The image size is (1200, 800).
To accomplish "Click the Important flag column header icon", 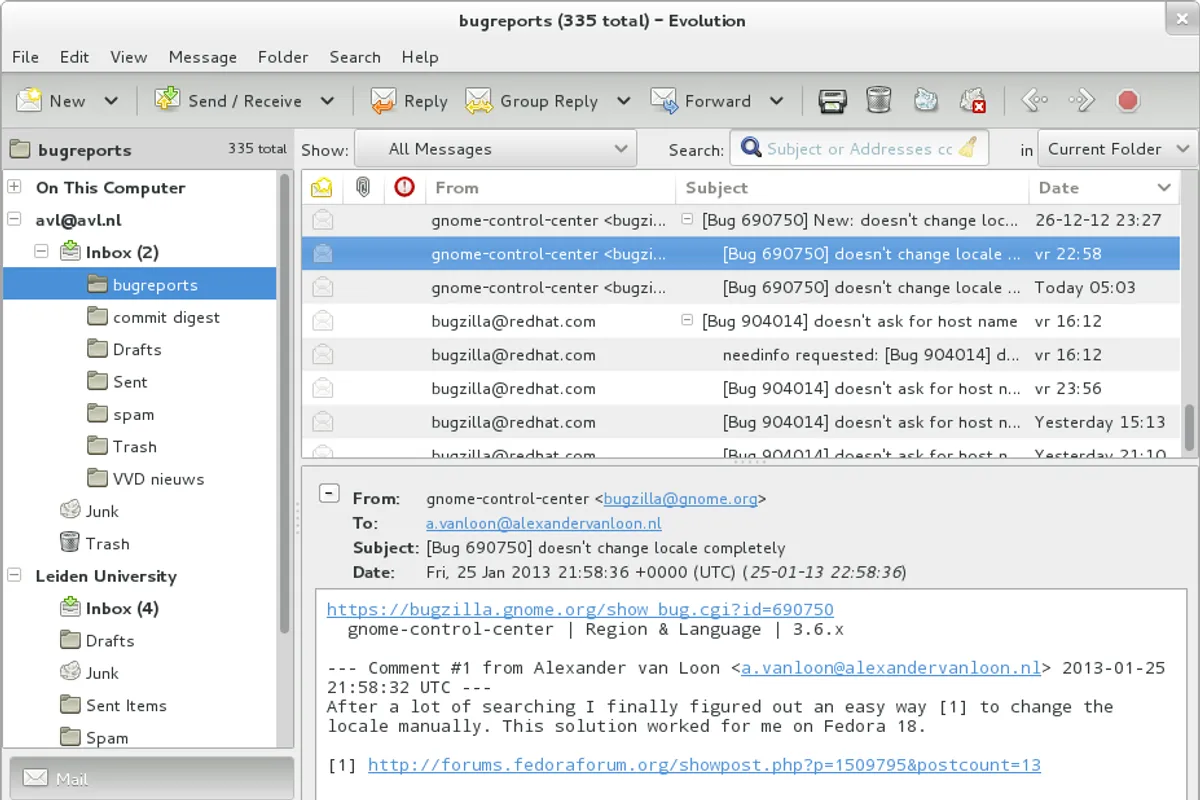I will coord(403,187).
